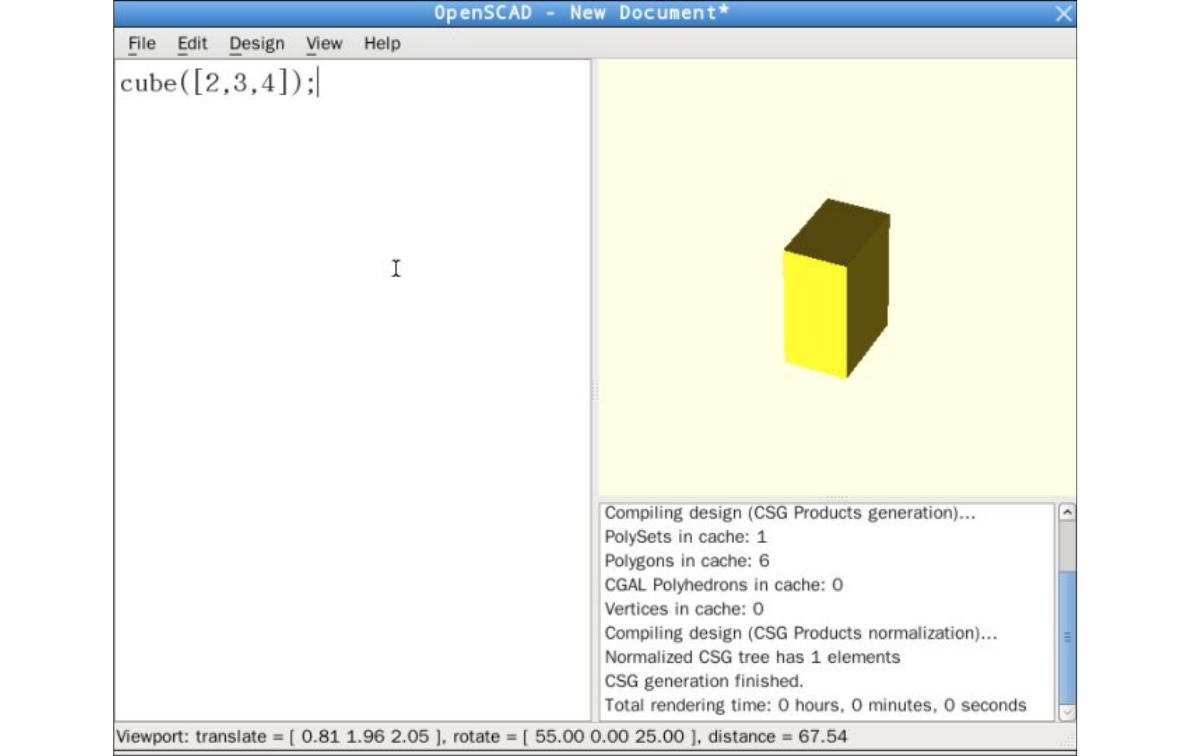The image size is (1190, 756).
Task: Open the Design menu
Action: pyautogui.click(x=257, y=43)
